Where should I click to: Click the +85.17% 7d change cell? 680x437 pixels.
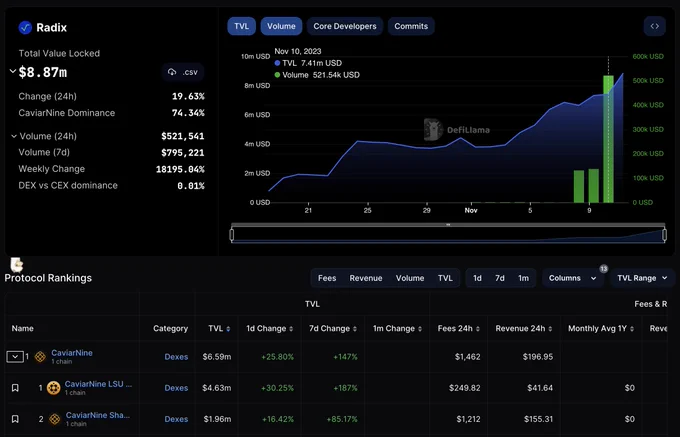tap(342, 419)
